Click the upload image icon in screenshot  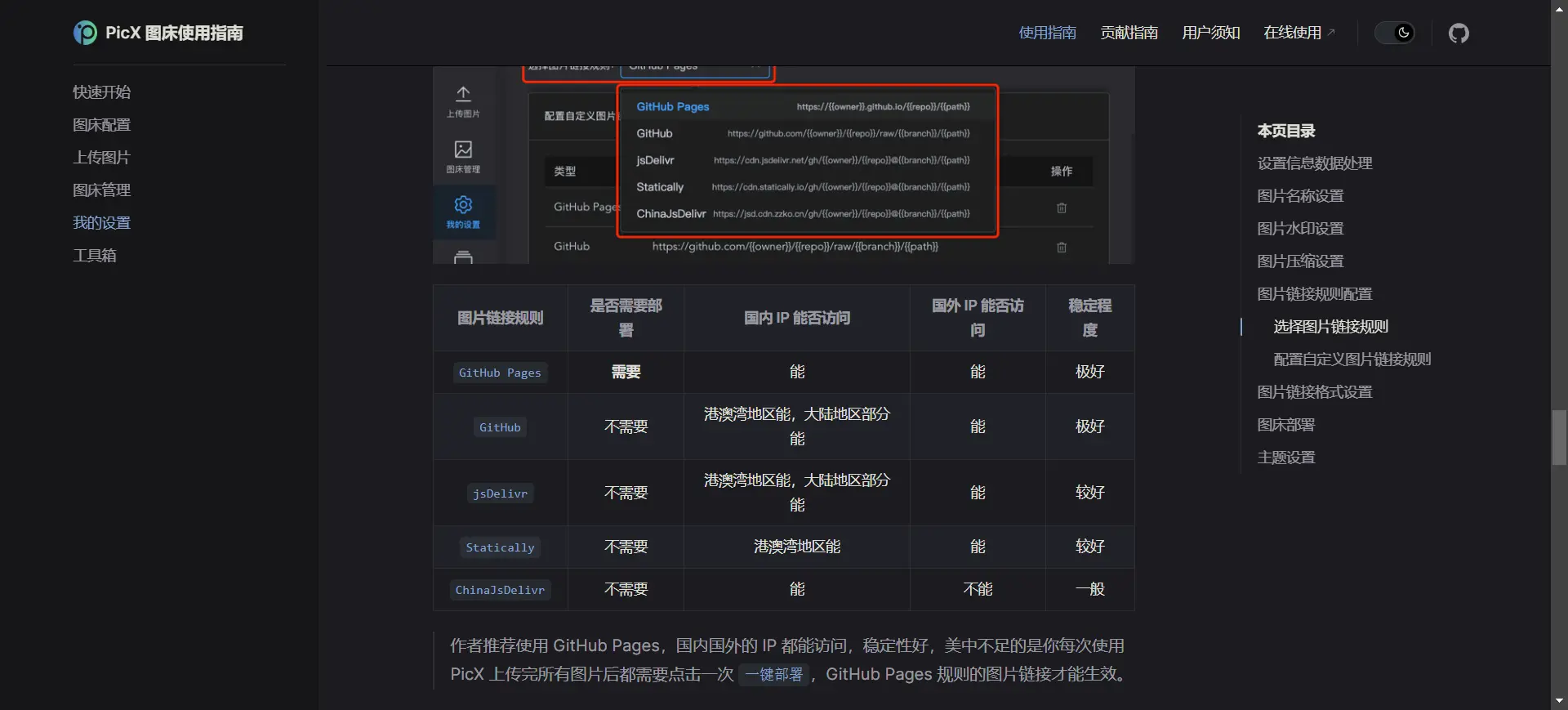[x=463, y=94]
